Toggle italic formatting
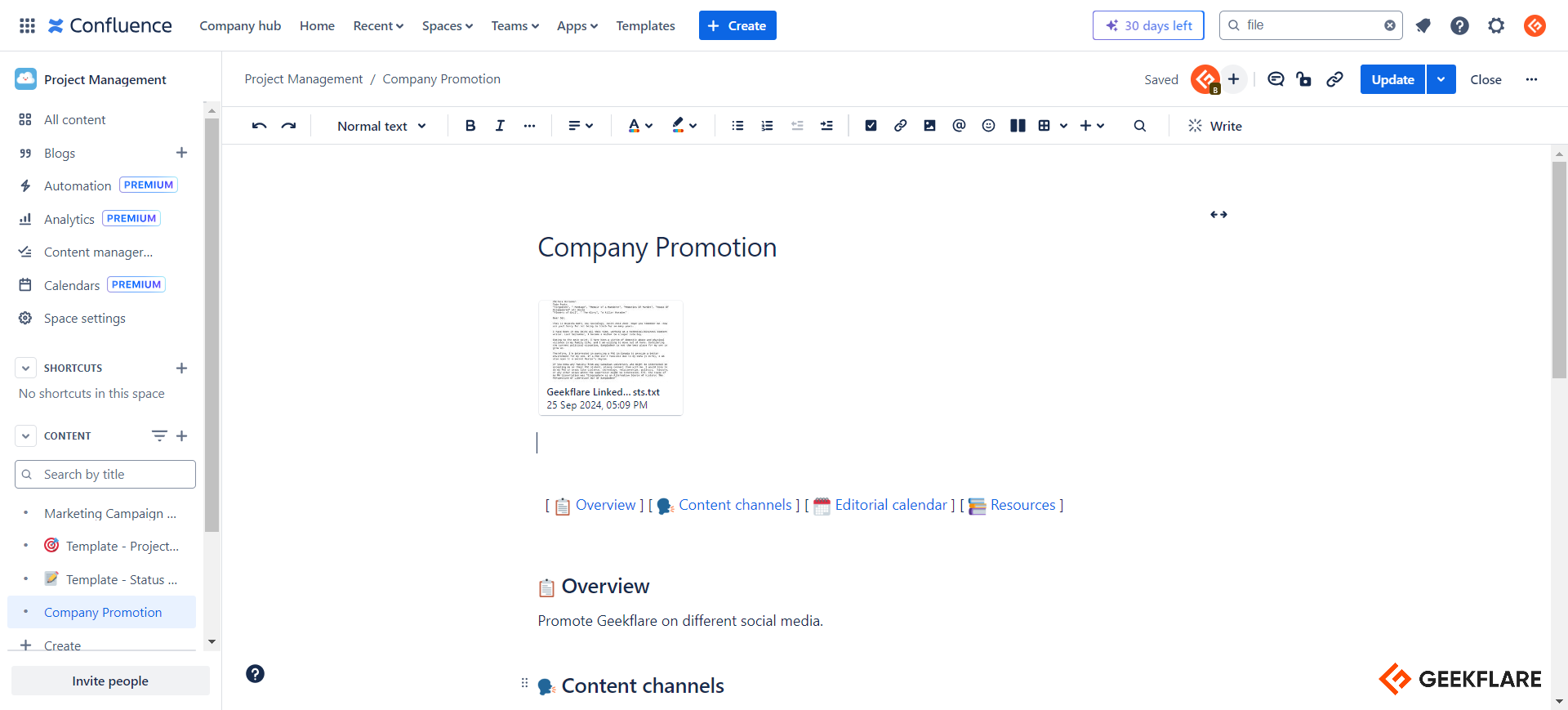The height and width of the screenshot is (710, 1568). pyautogui.click(x=500, y=126)
